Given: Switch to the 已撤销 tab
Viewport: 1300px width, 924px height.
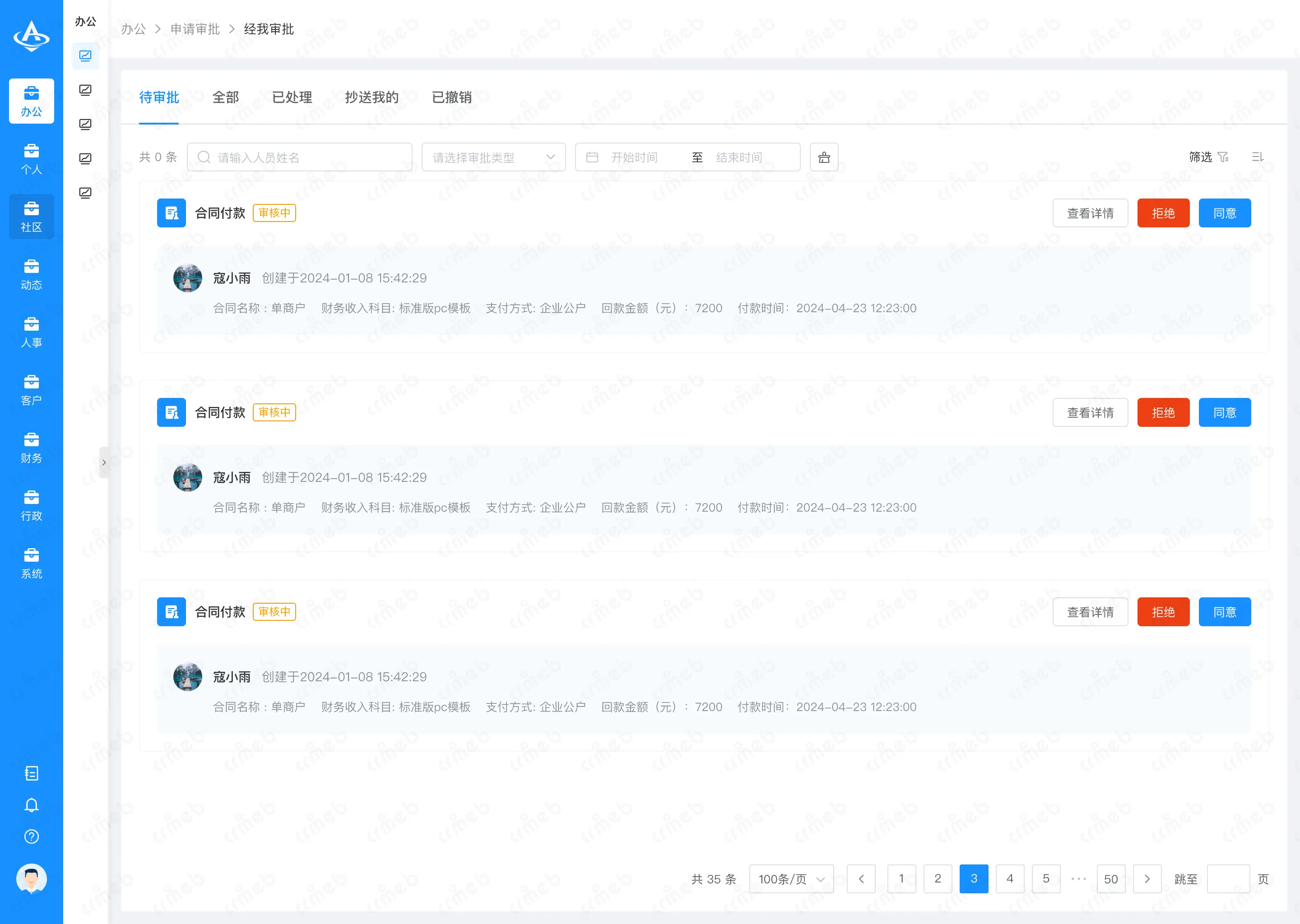Looking at the screenshot, I should click(452, 97).
